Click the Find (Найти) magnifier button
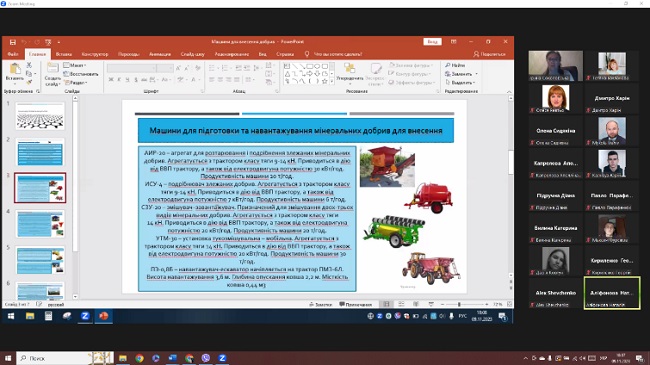Image resolution: width=650 pixels, height=365 pixels. point(455,66)
